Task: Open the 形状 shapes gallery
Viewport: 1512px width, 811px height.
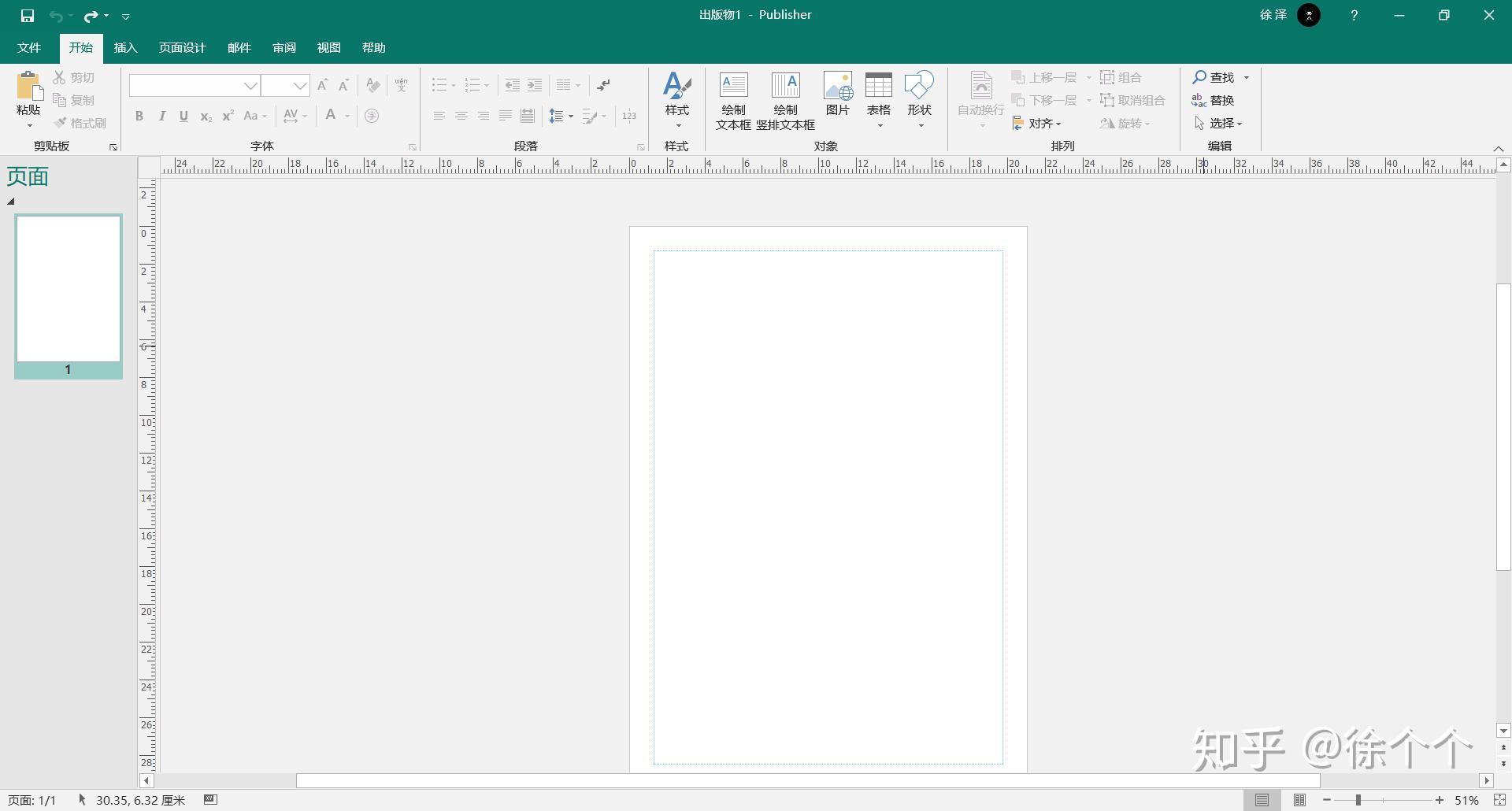Action: tap(920, 99)
